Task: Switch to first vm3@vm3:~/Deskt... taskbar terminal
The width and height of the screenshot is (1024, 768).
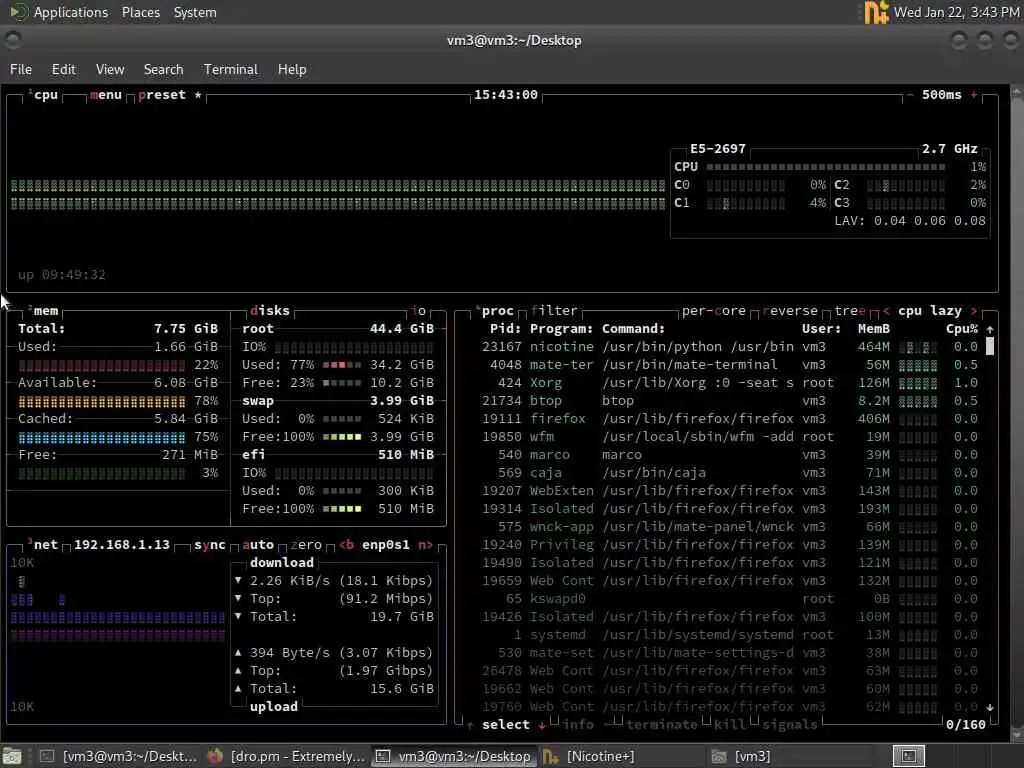Action: (118, 756)
